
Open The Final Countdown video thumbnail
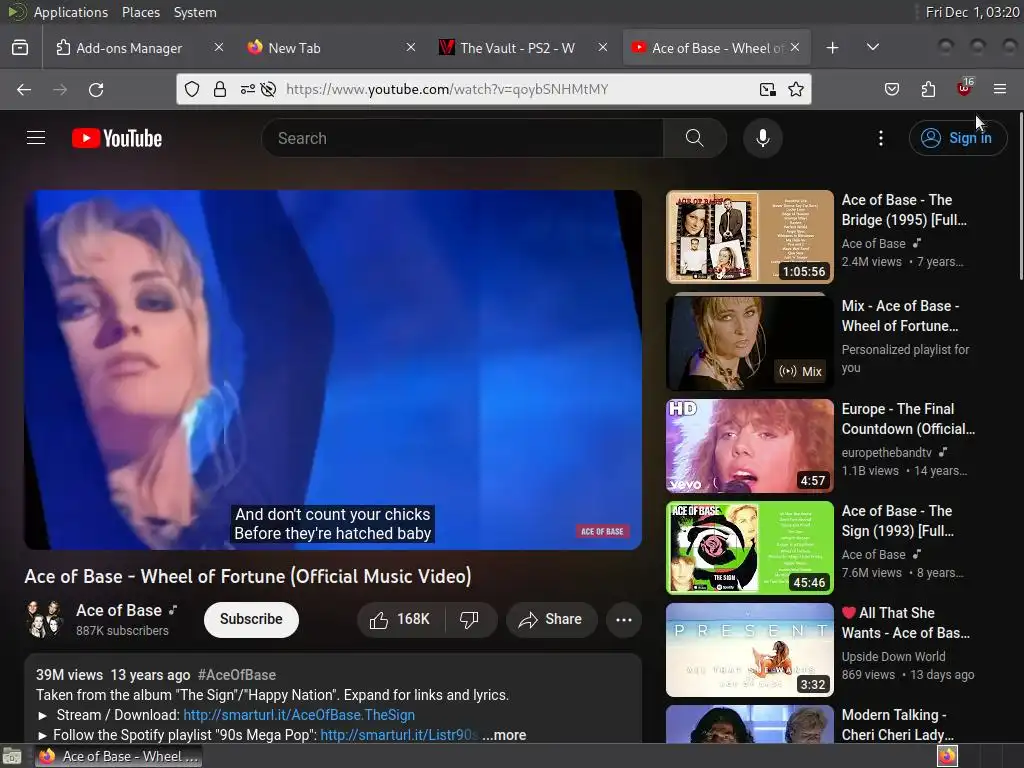[x=750, y=445]
